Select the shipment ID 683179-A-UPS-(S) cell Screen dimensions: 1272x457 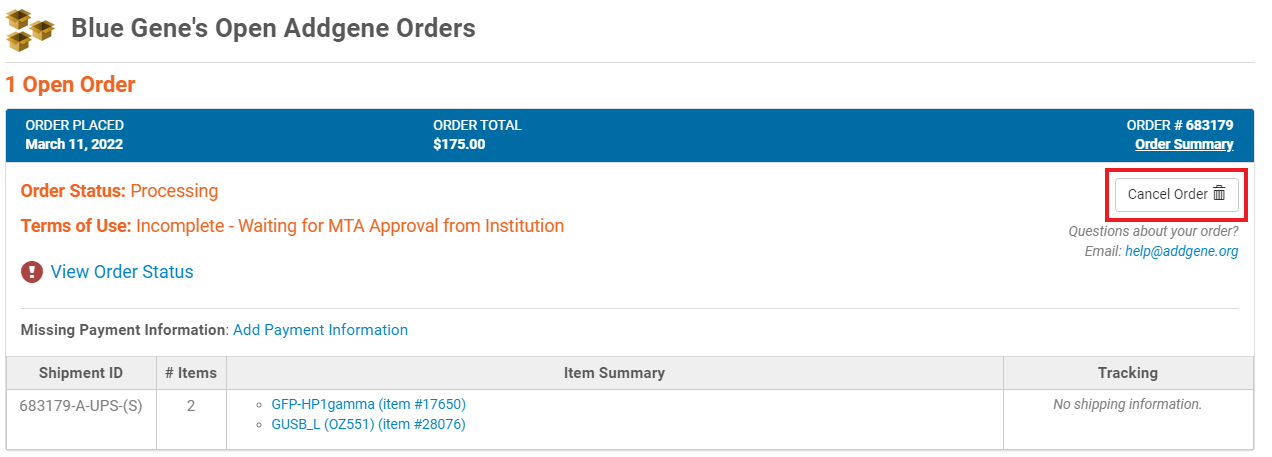[x=81, y=404]
